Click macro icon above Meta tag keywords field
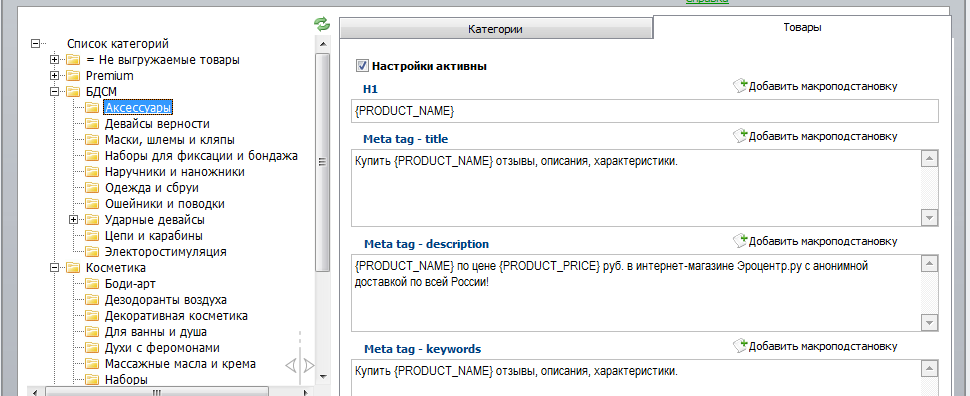The image size is (970, 396). [740, 345]
